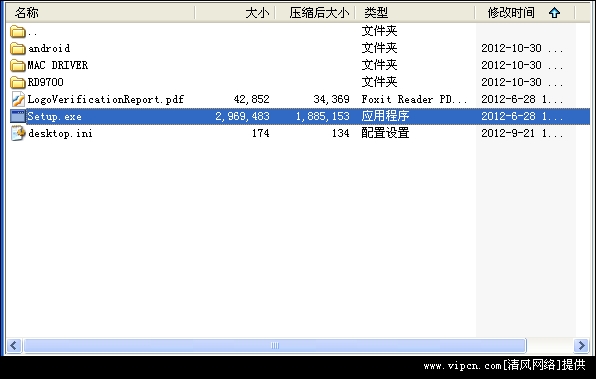The width and height of the screenshot is (596, 379).
Task: Select the RD9700 folder icon
Action: click(x=18, y=82)
